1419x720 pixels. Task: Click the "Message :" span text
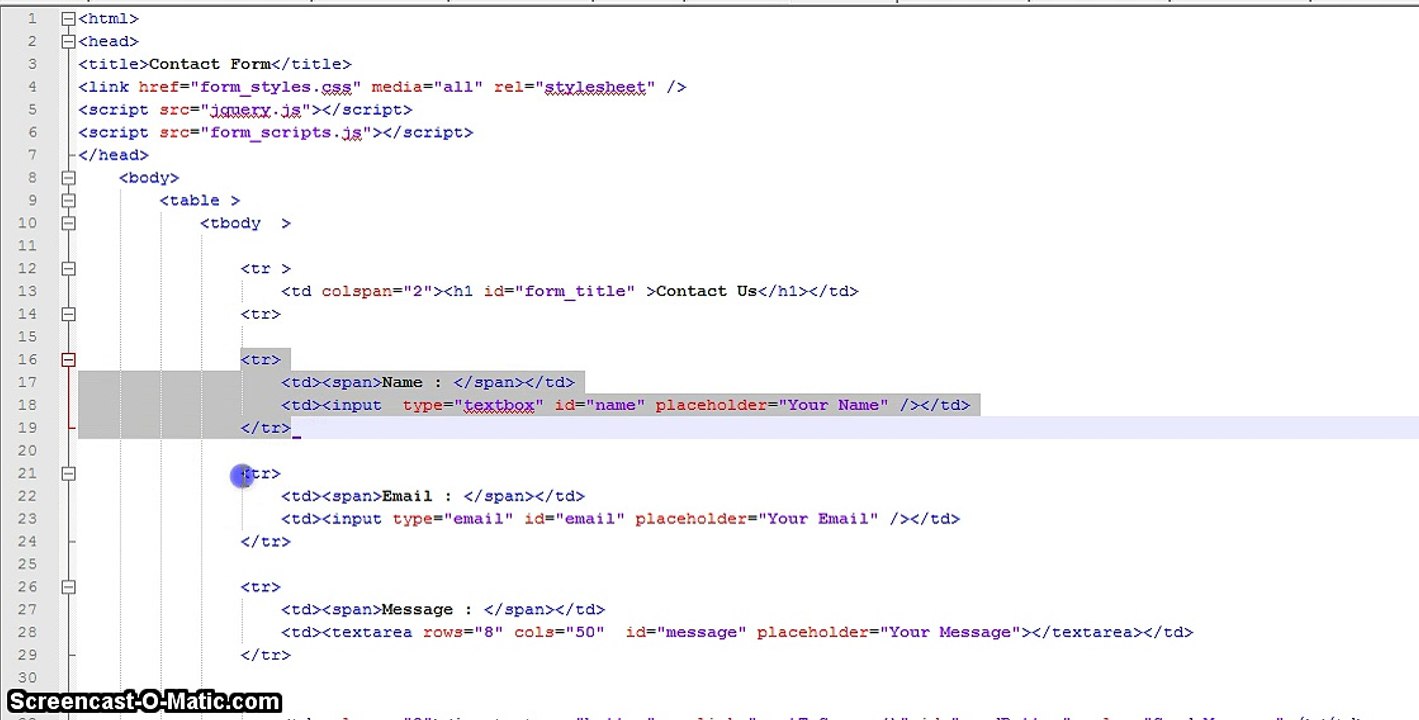(x=427, y=610)
